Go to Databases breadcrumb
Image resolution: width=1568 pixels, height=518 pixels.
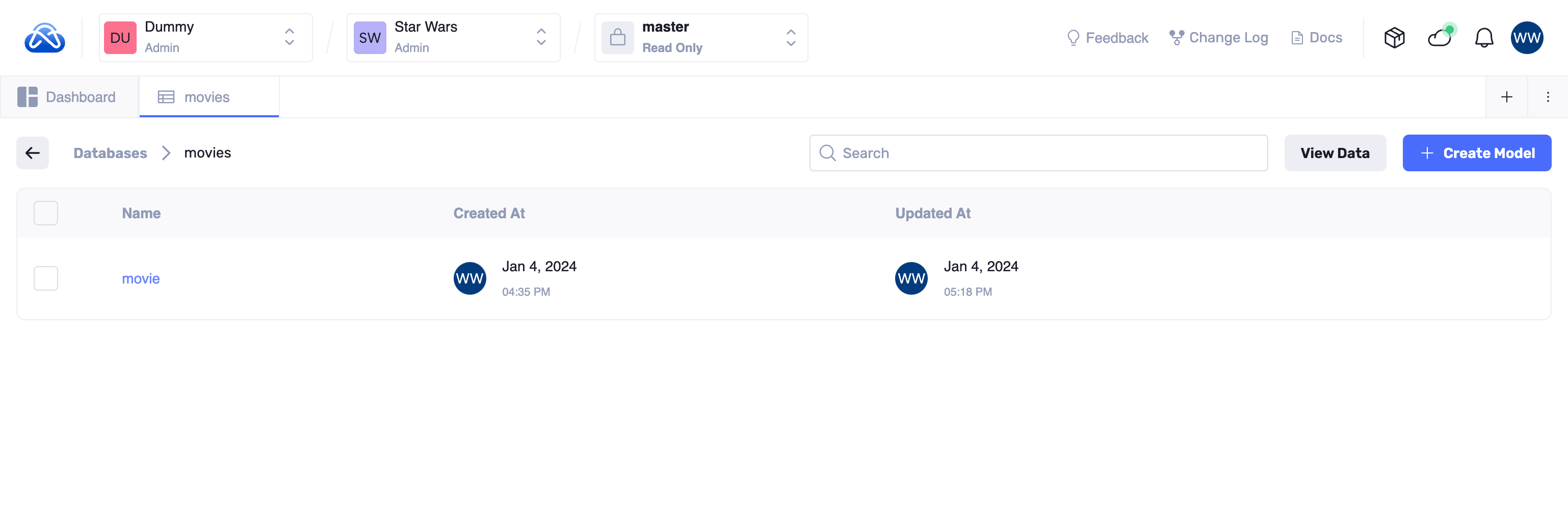pyautogui.click(x=110, y=153)
